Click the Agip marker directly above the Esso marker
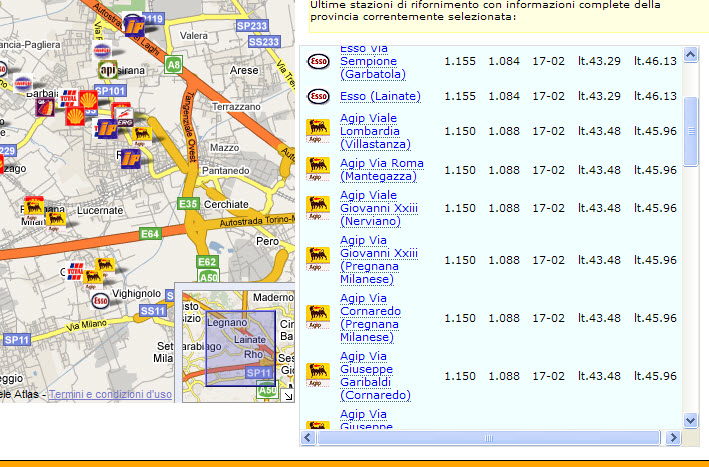Image resolution: width=709 pixels, height=467 pixels. (x=93, y=278)
